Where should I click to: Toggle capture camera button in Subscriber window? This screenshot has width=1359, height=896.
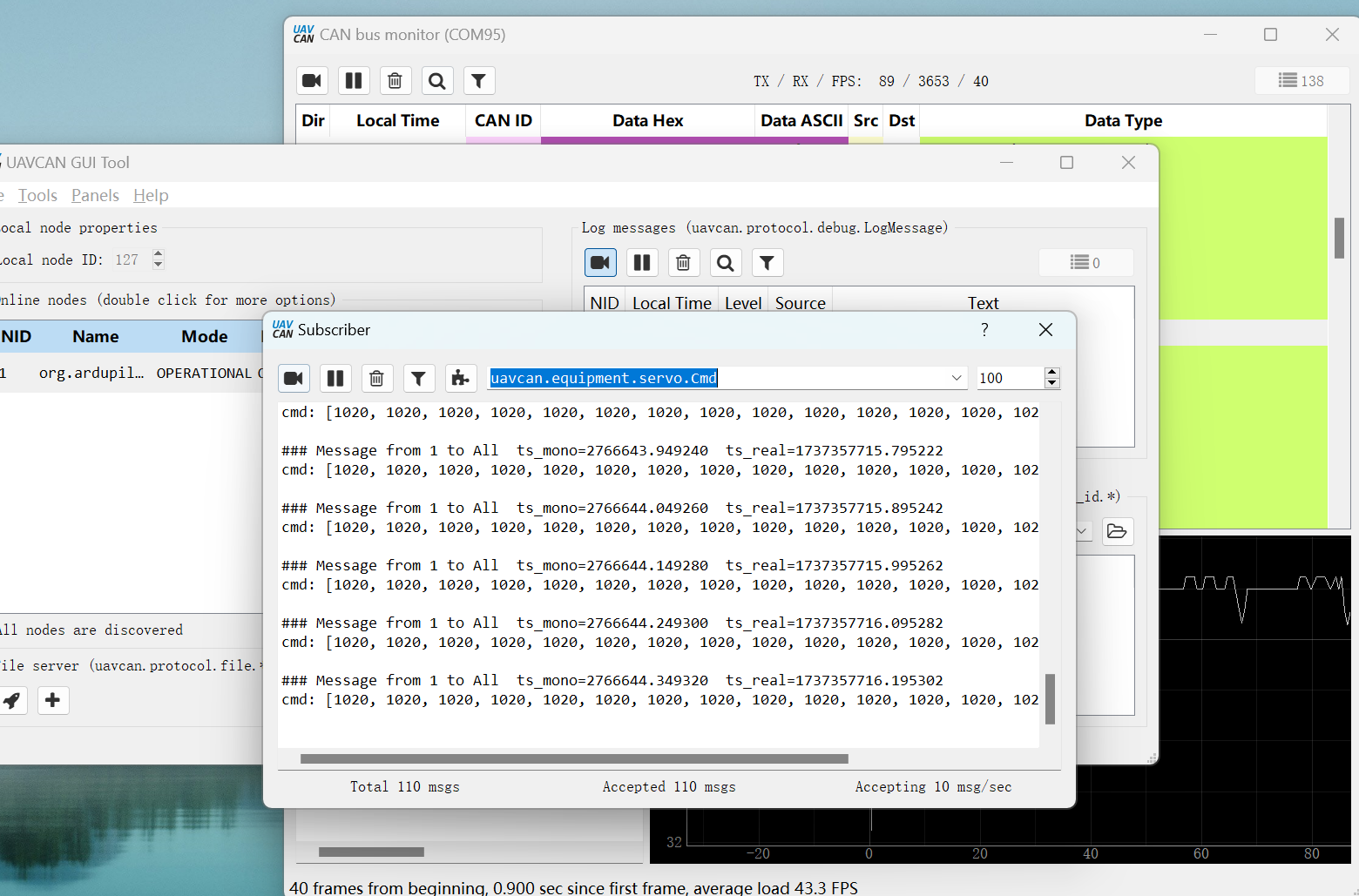[294, 378]
